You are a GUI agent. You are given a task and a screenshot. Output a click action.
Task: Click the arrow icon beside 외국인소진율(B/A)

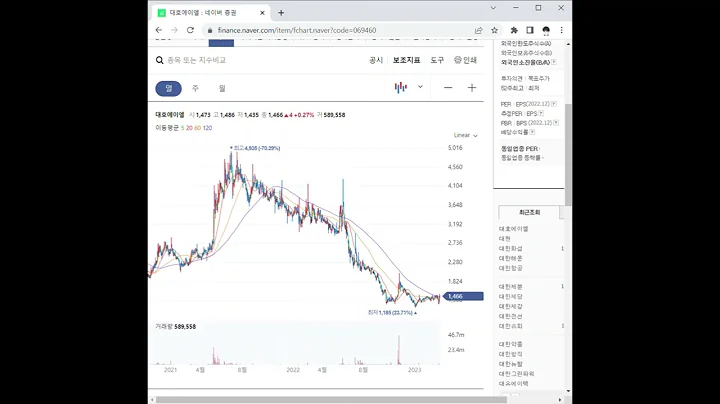554,62
